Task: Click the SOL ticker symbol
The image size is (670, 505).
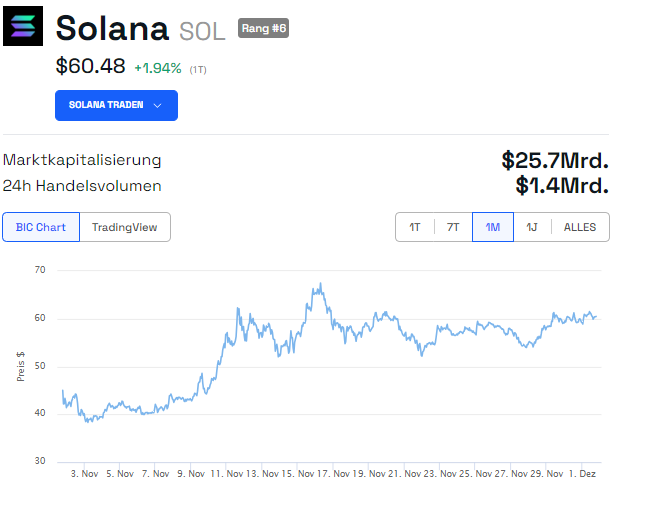Action: (202, 30)
